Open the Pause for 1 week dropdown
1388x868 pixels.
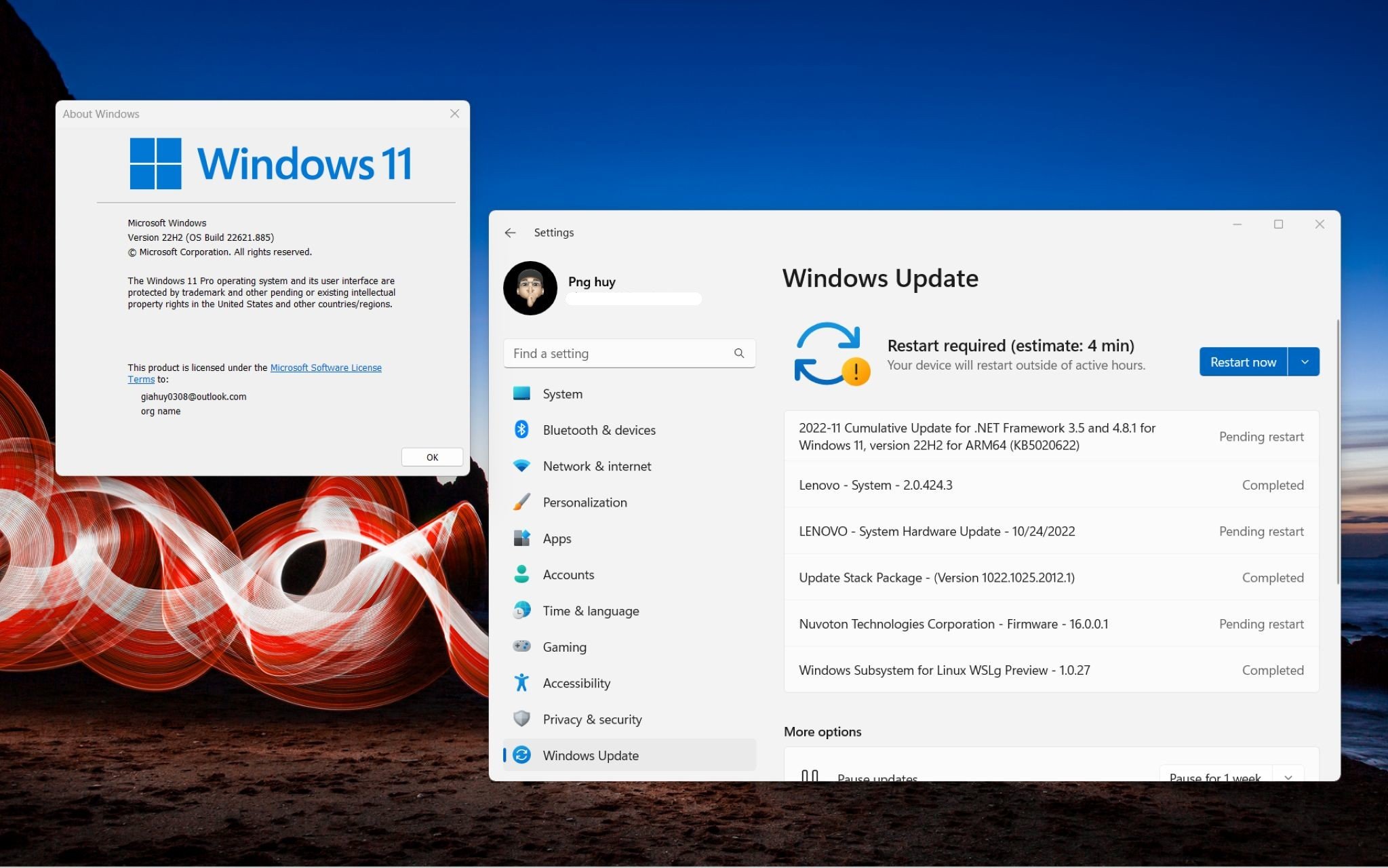(x=1288, y=776)
